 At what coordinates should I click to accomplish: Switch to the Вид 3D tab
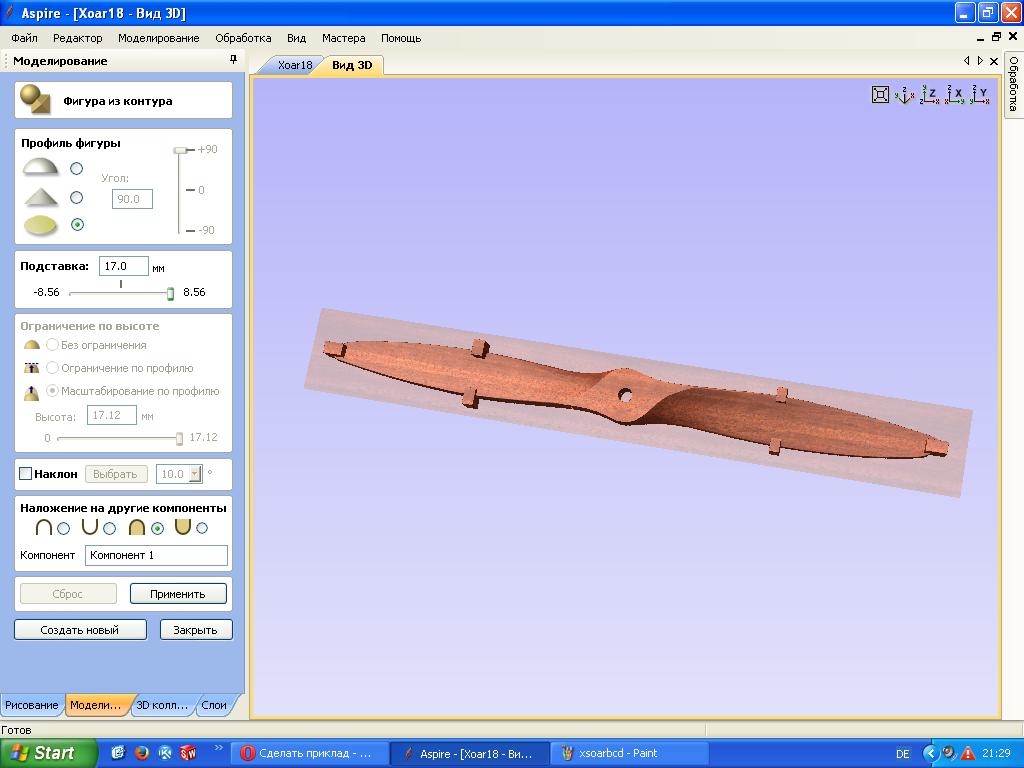[x=352, y=65]
